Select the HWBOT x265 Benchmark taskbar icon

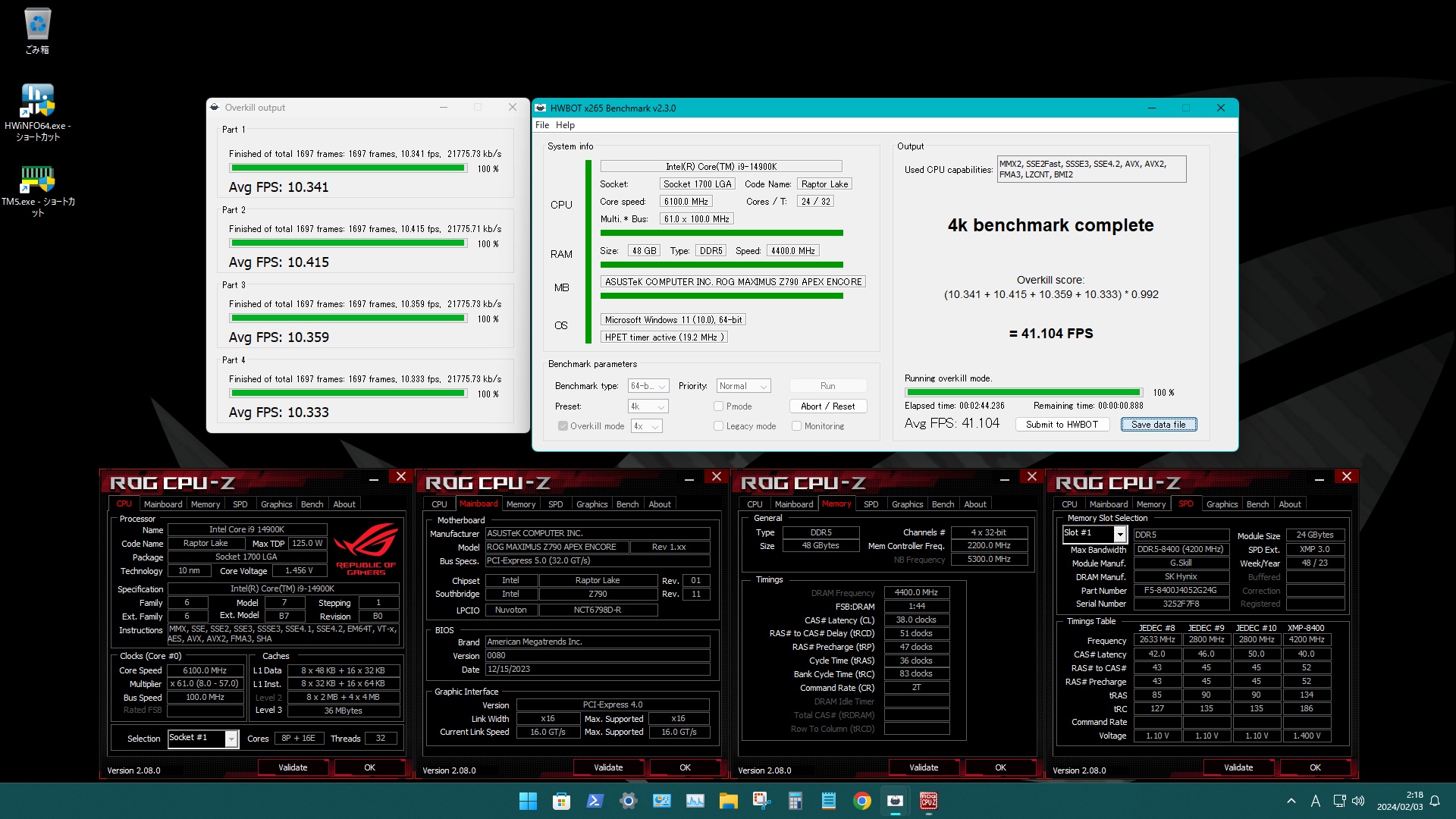tap(895, 801)
